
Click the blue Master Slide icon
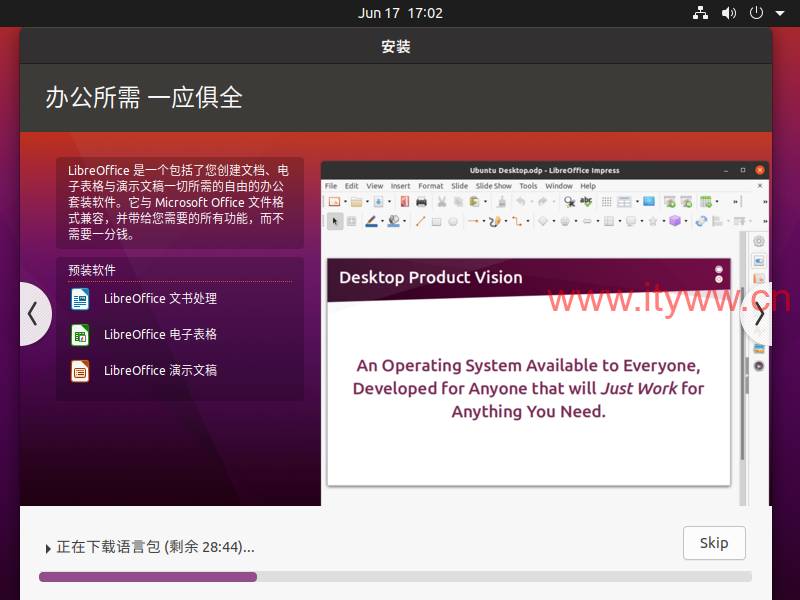(x=649, y=202)
